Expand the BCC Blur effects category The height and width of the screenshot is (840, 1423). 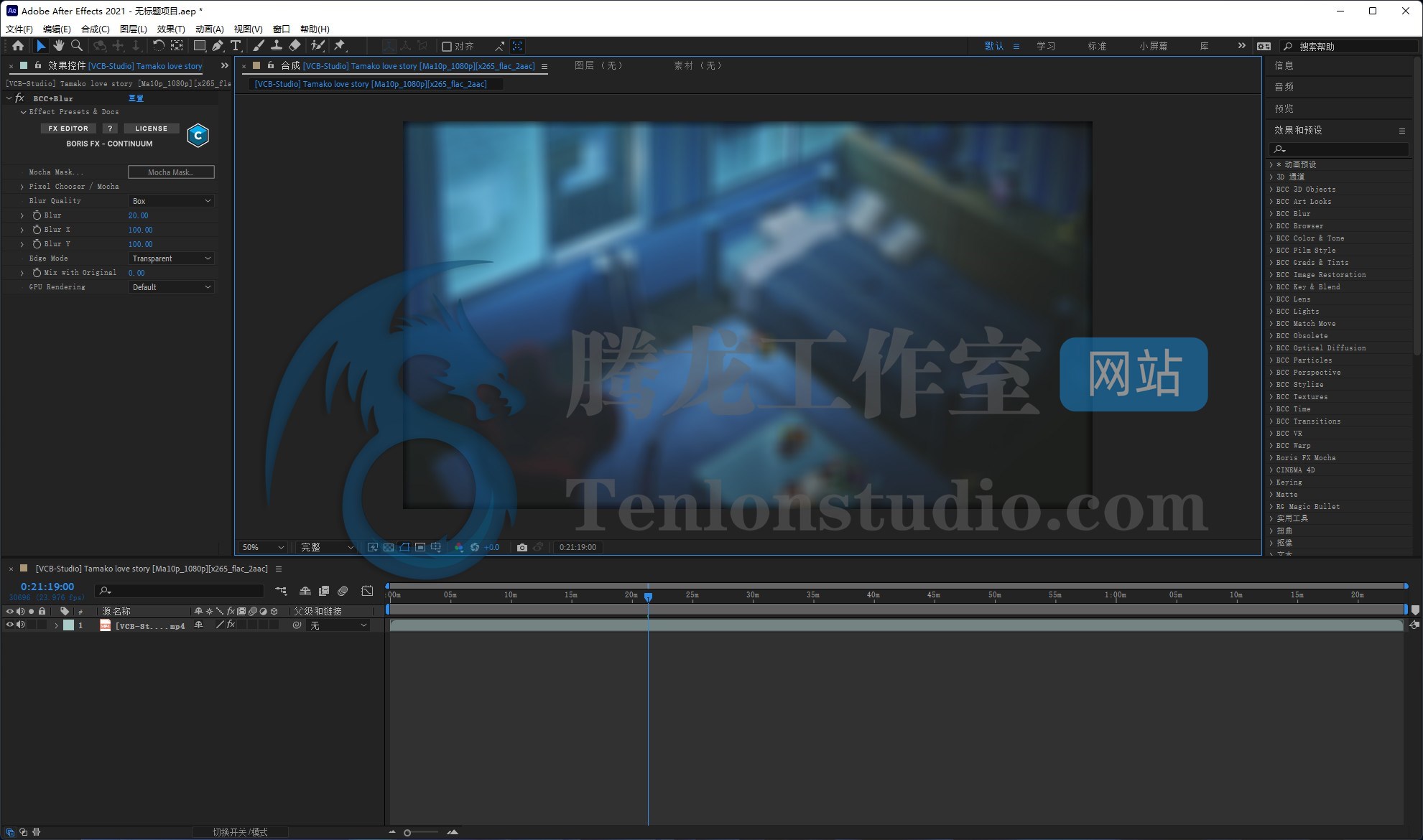[1271, 214]
